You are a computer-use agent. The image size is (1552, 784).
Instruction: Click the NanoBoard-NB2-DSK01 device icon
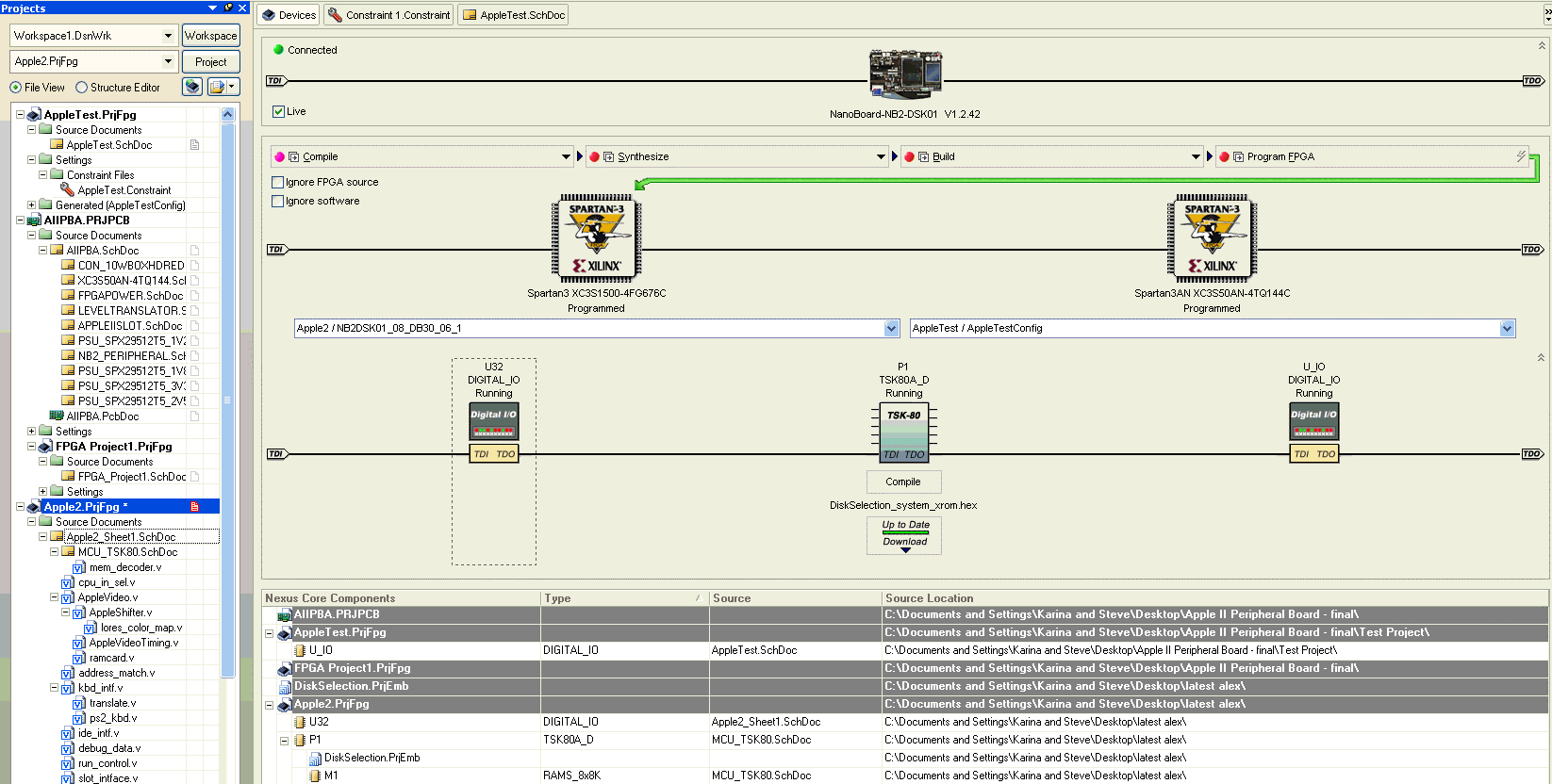pos(905,74)
